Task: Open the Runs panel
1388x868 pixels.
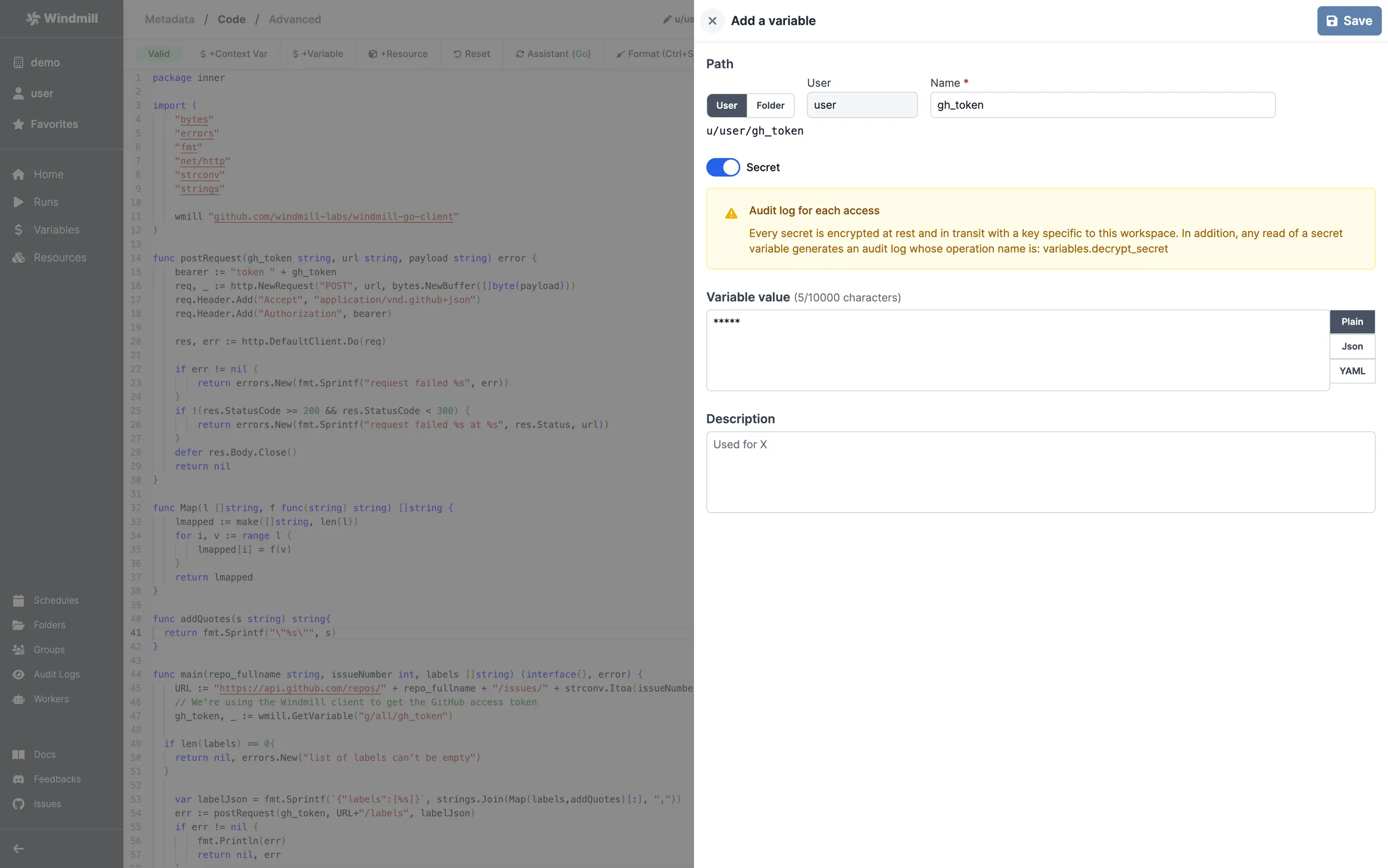Action: [x=46, y=201]
